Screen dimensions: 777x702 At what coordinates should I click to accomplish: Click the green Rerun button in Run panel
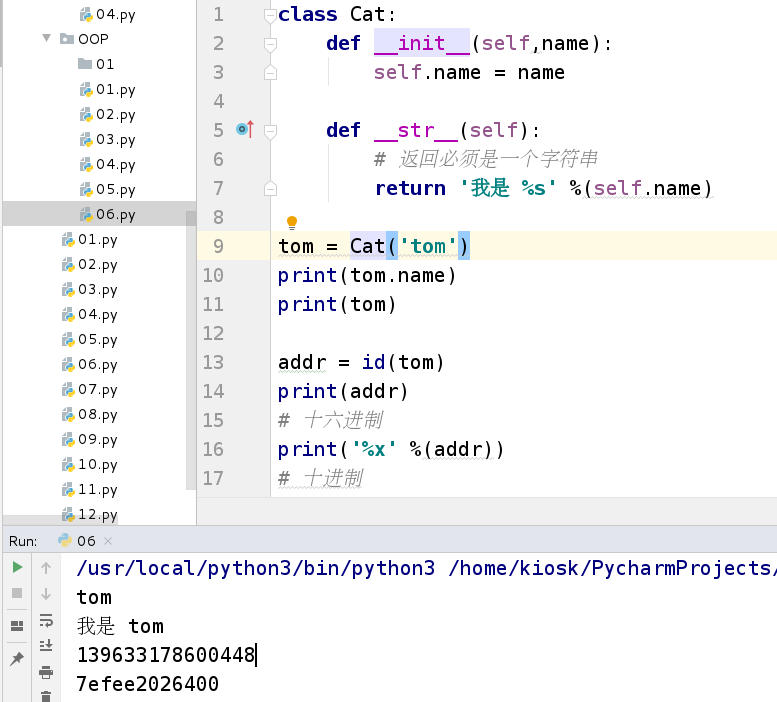point(17,567)
